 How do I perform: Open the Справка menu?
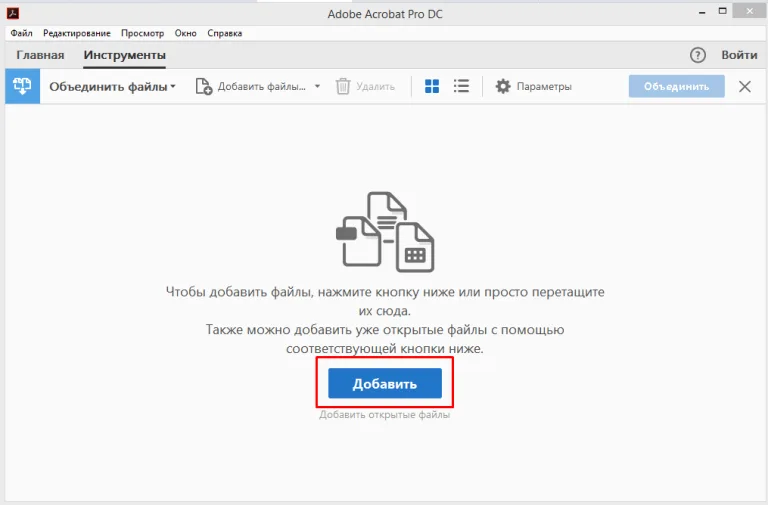point(224,33)
